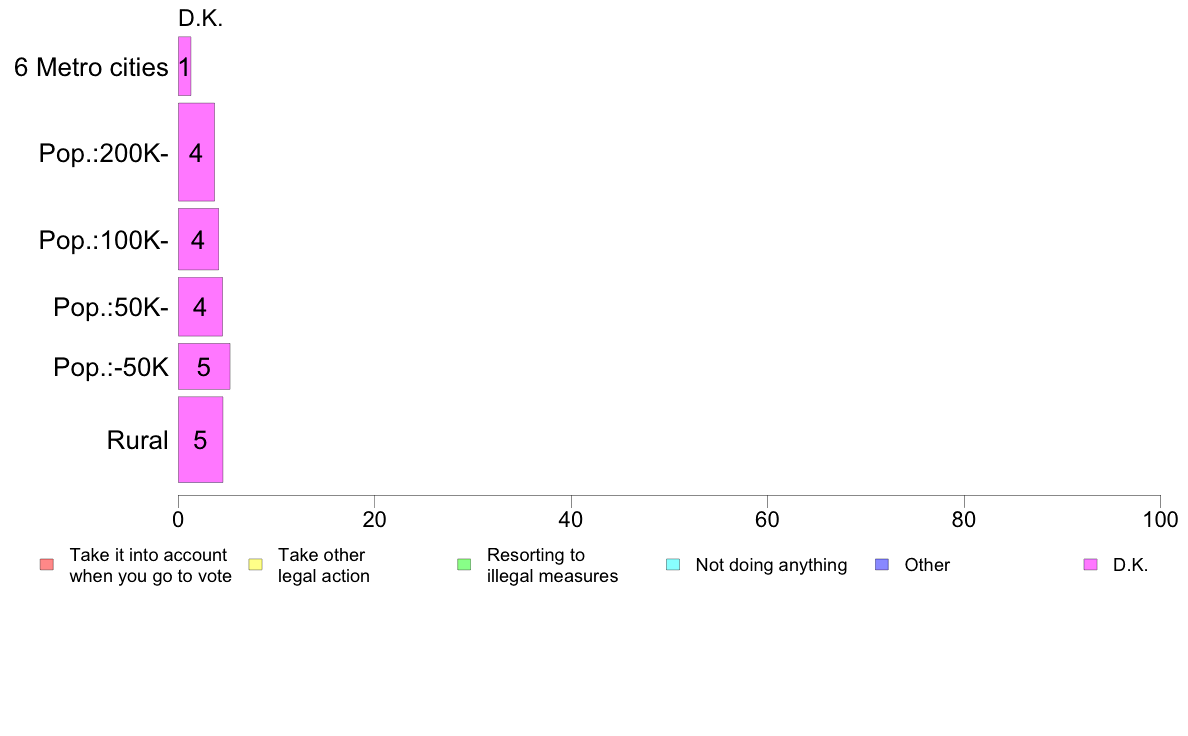Select the Pop.:50K- bar
Viewport: 1188px width, 736px height.
click(200, 307)
